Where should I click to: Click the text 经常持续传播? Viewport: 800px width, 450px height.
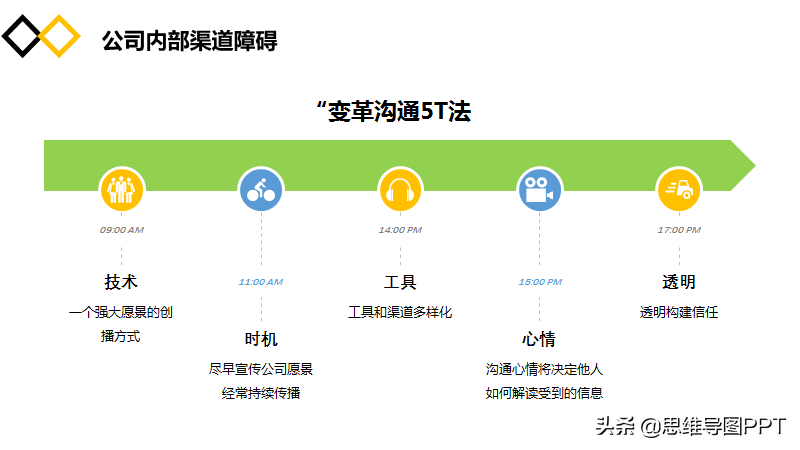point(261,393)
